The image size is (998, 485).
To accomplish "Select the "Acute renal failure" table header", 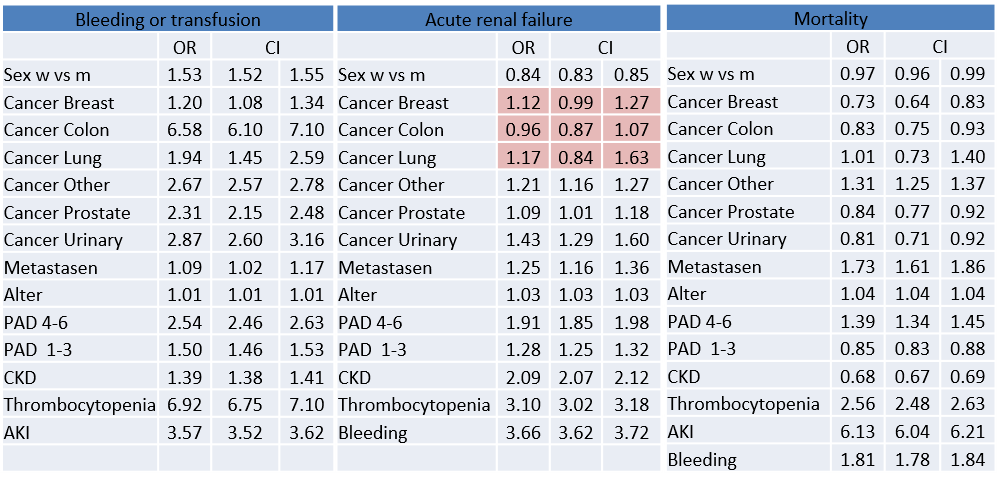I will [x=499, y=19].
